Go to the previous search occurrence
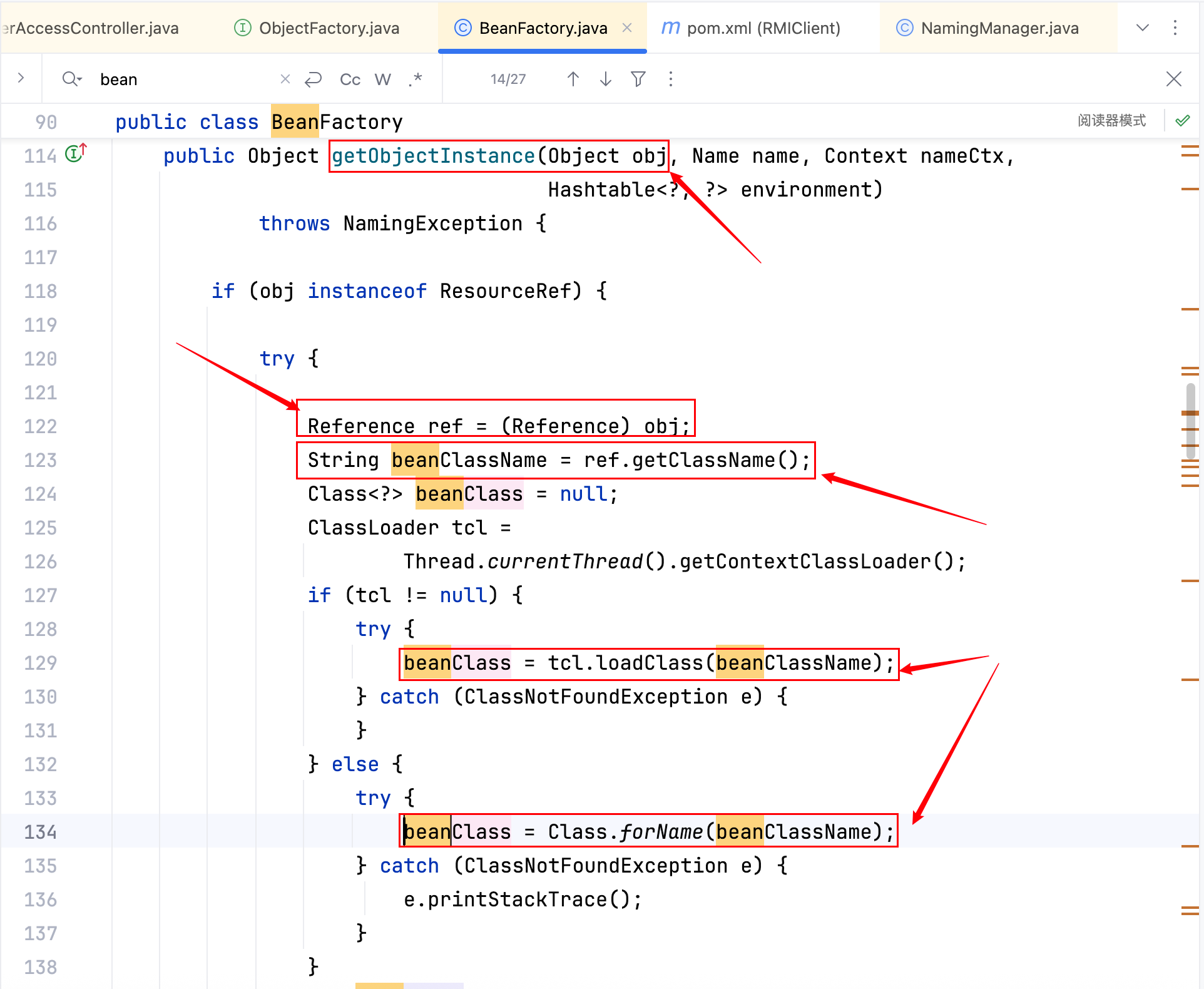The image size is (1204, 989). [x=573, y=79]
